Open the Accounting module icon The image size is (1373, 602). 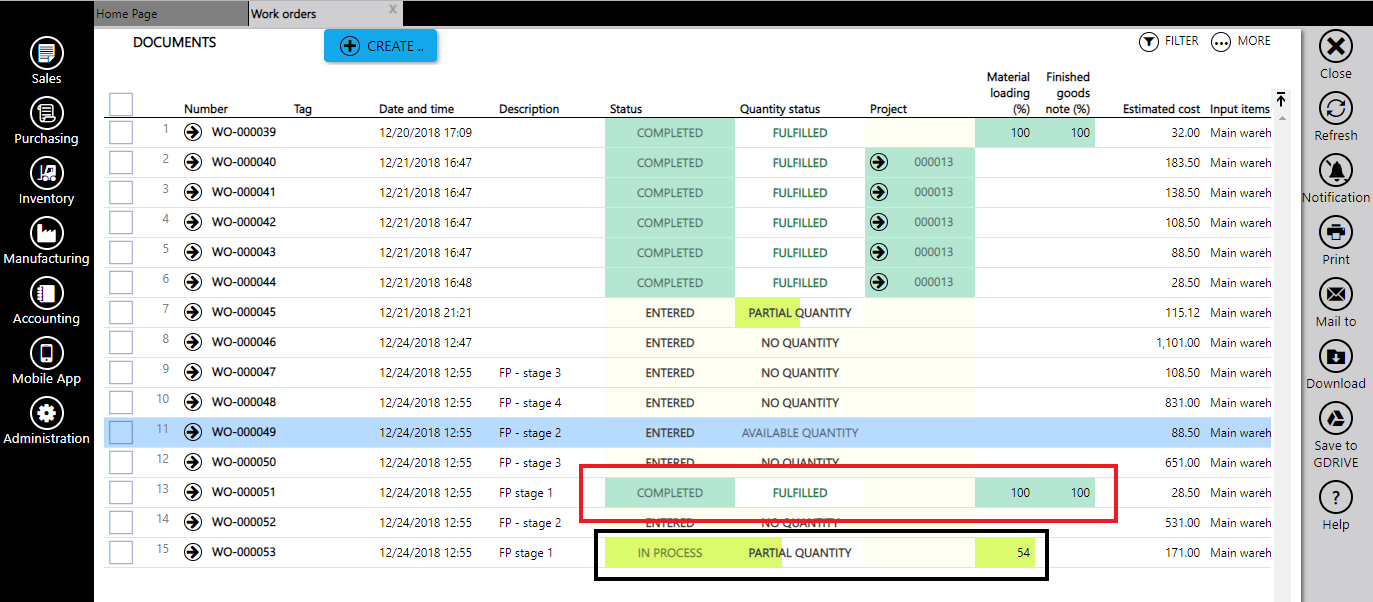tap(46, 293)
